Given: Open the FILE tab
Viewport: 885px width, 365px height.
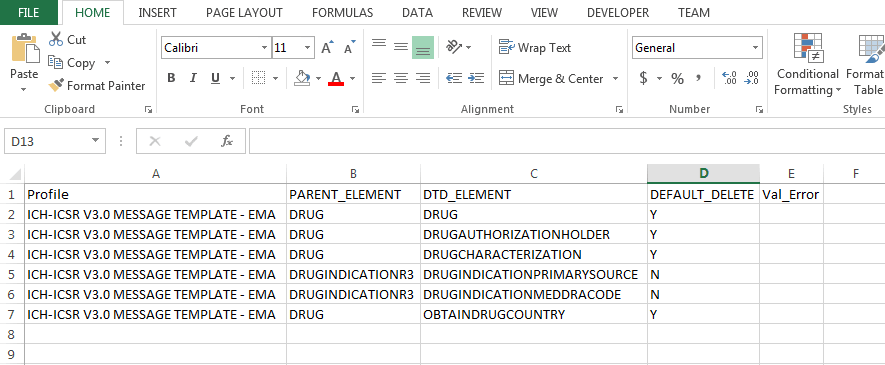Looking at the screenshot, I should pos(28,12).
